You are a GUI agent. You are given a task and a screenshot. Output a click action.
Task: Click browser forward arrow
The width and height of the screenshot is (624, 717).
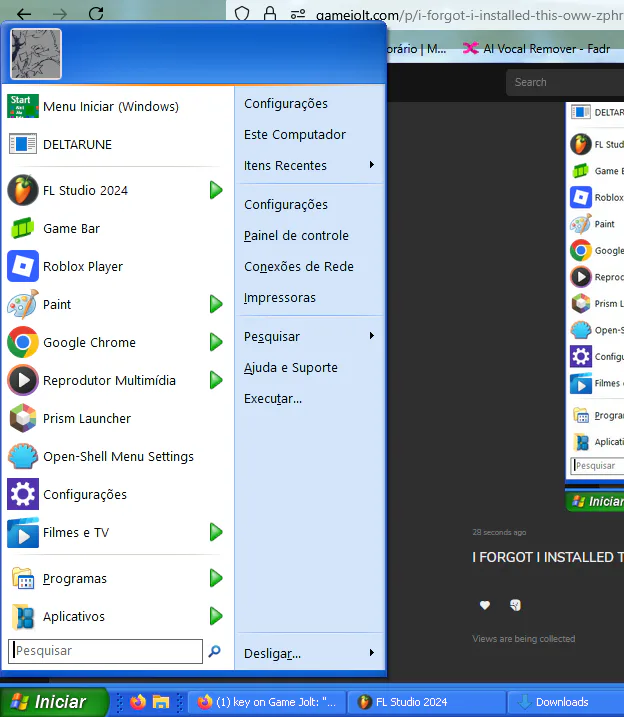[x=60, y=14]
